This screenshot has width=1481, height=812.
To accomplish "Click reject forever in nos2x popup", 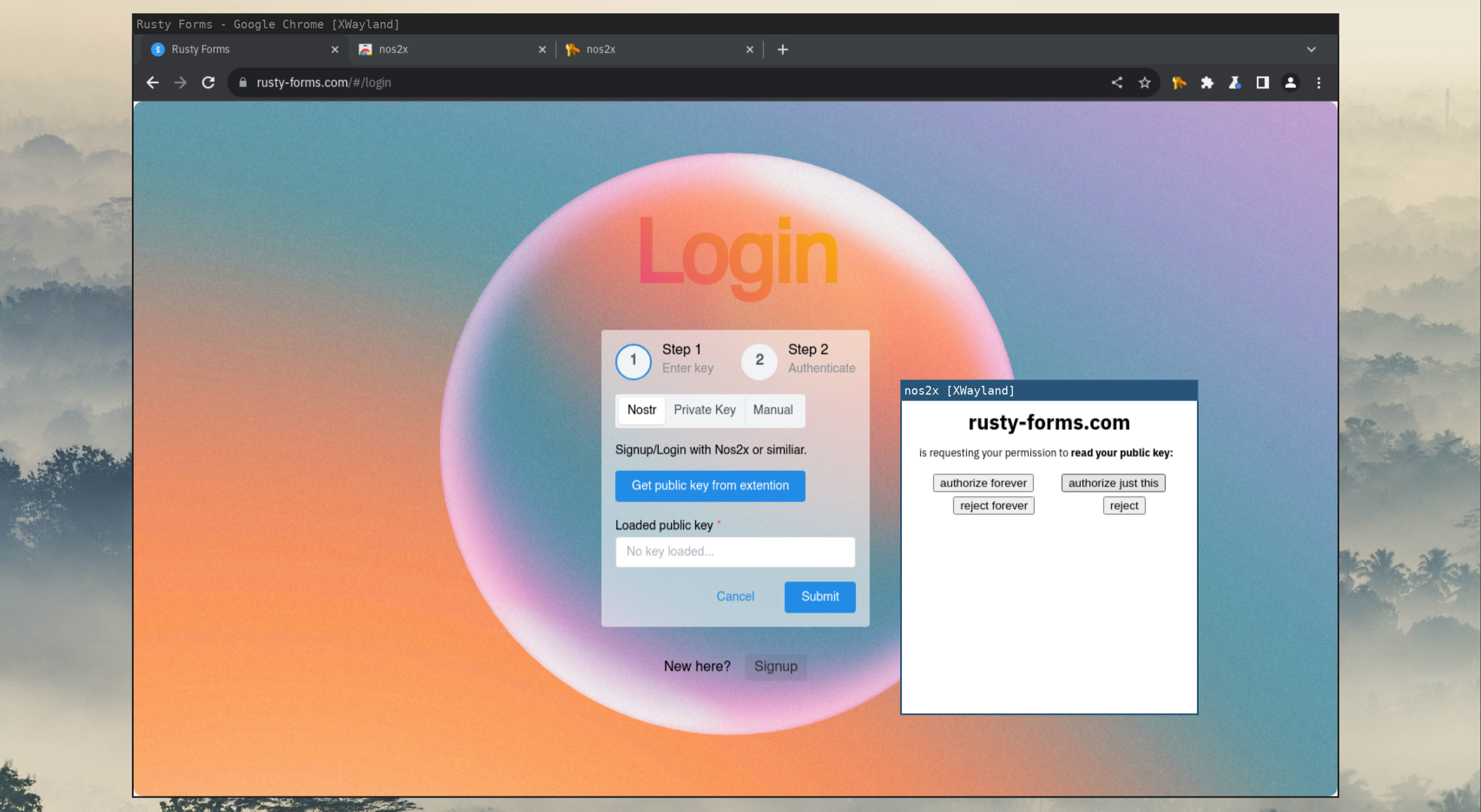I will tap(993, 506).
